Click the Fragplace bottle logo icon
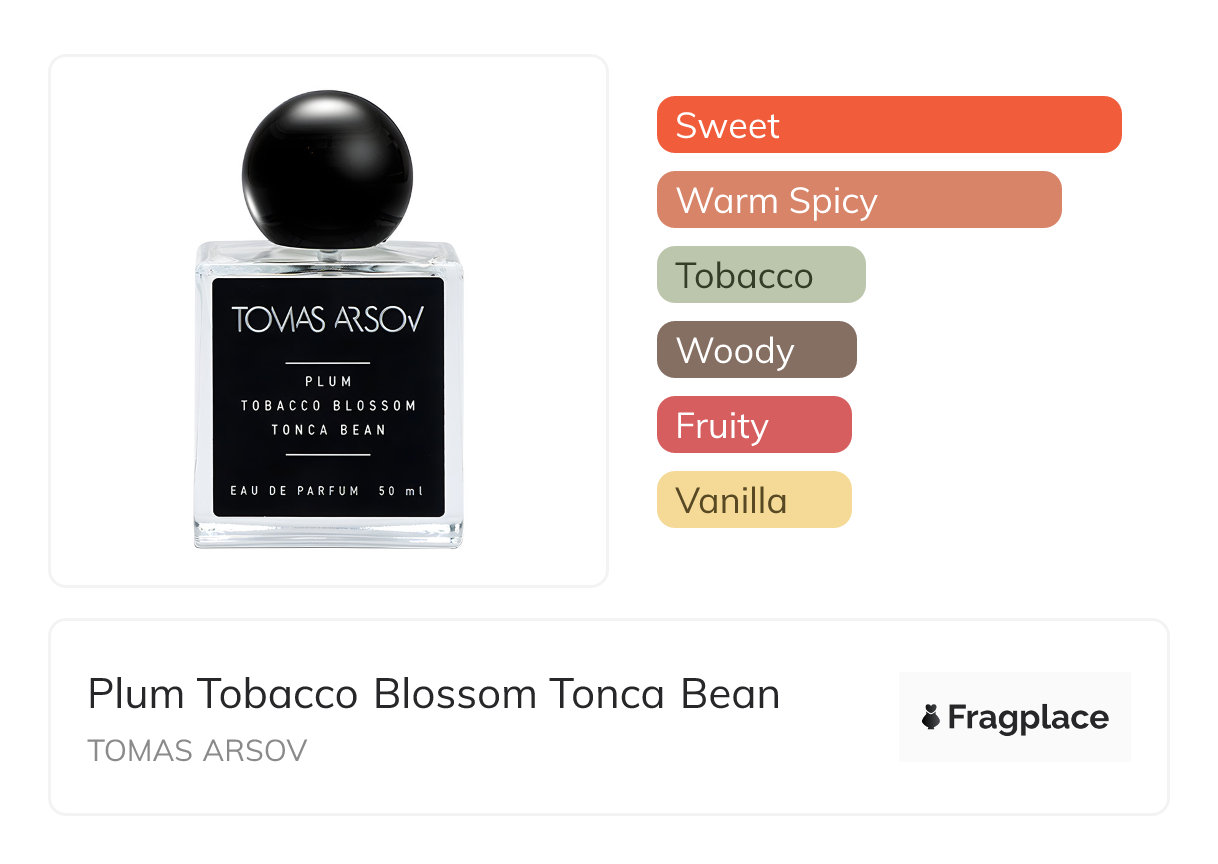This screenshot has width=1218, height=864. pos(931,717)
